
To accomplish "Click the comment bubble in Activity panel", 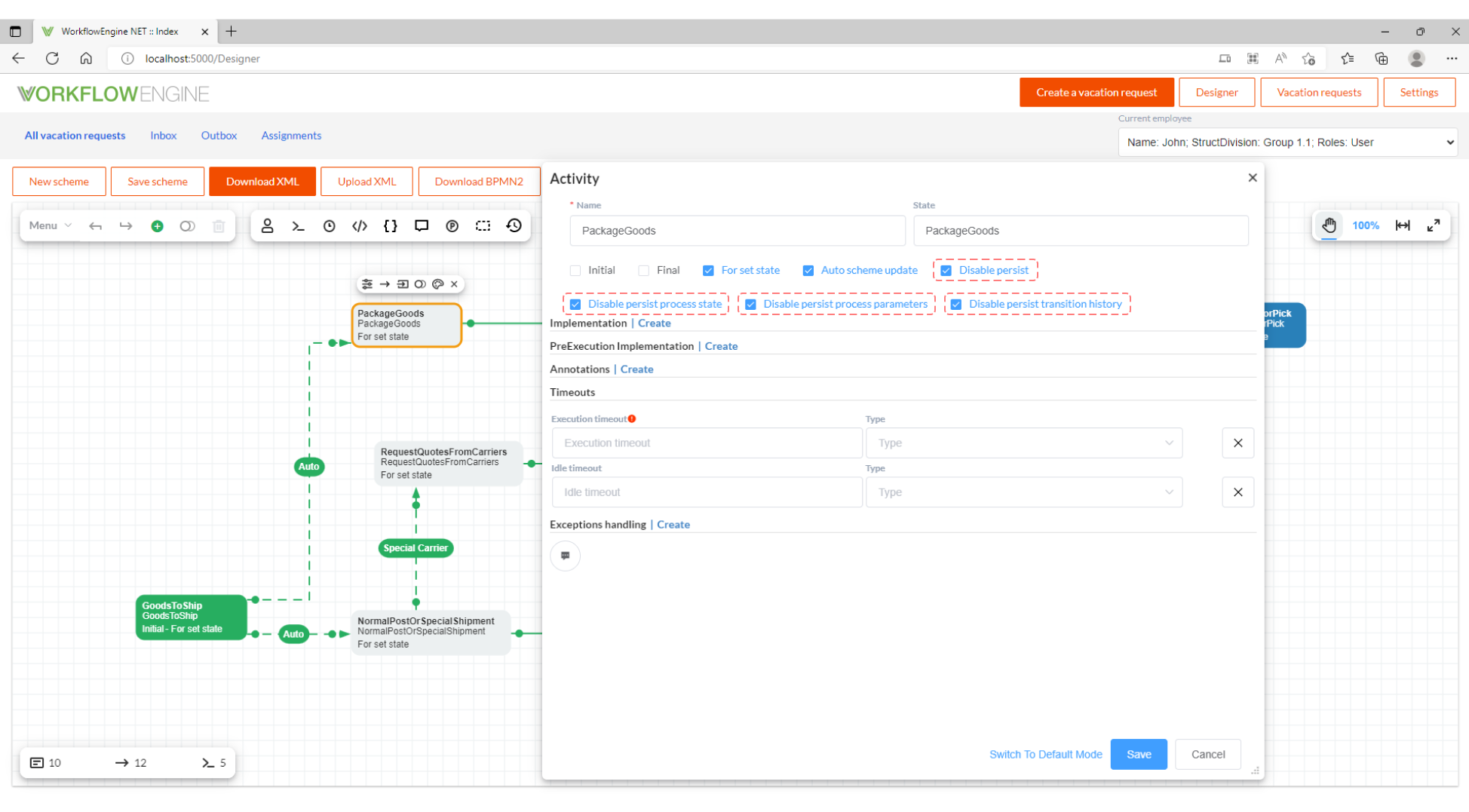I will (565, 556).
